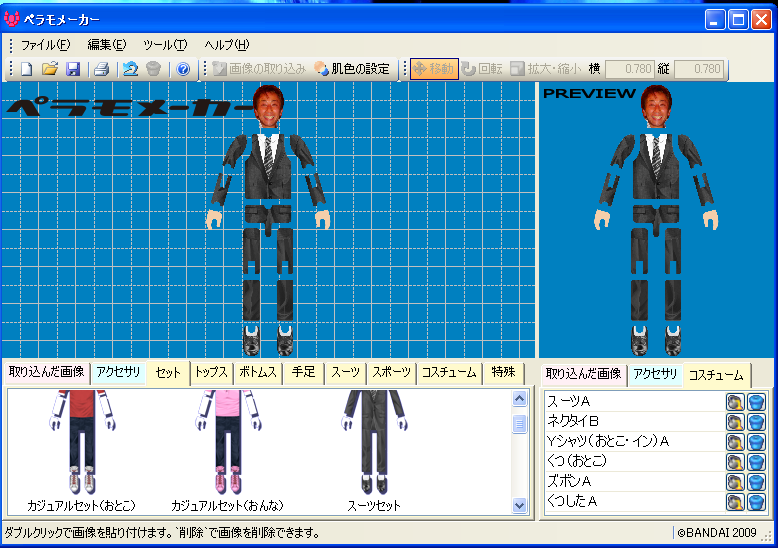Open the ツール(T) menu
Screen dimensions: 778x548
click(165, 45)
